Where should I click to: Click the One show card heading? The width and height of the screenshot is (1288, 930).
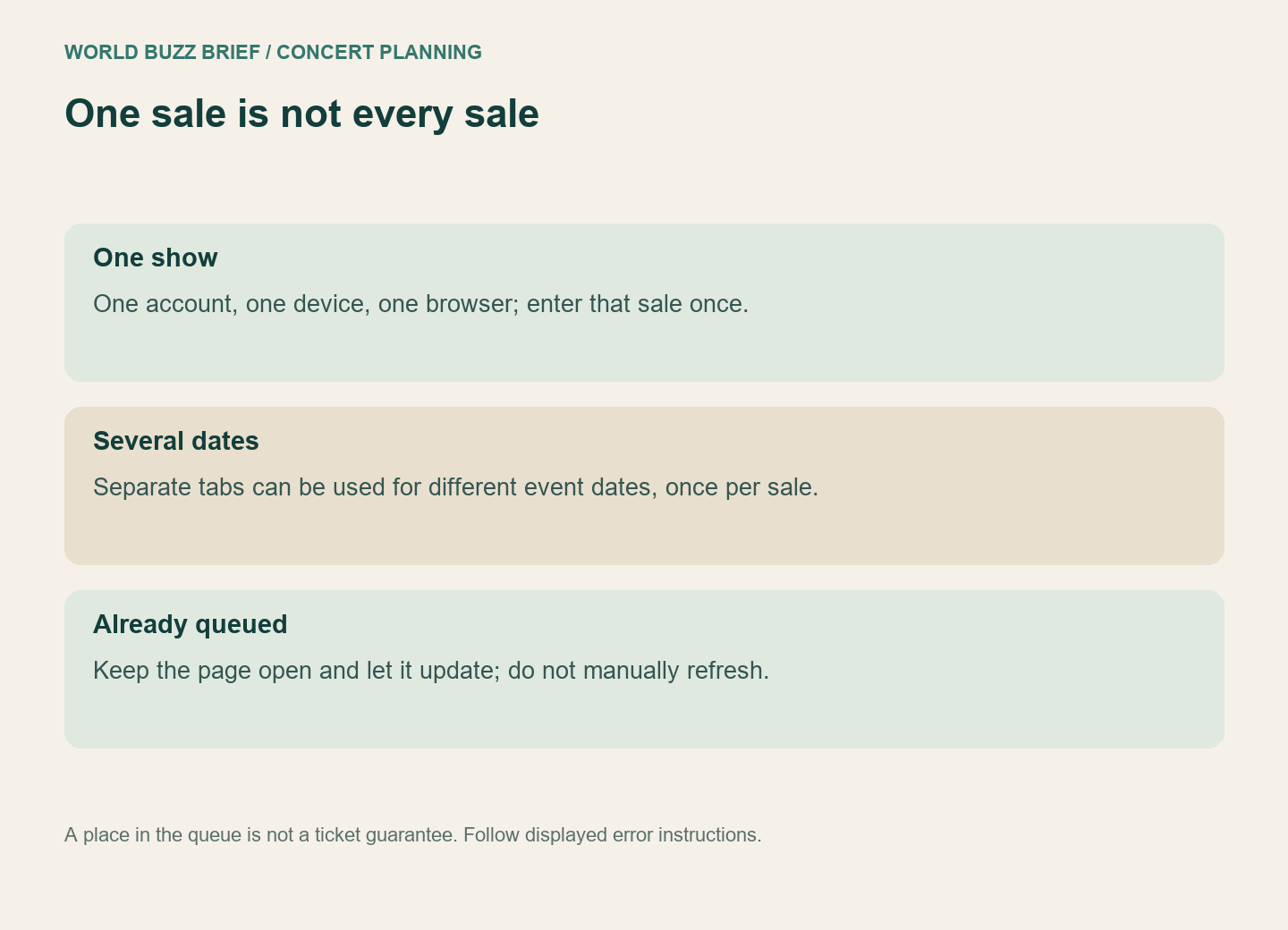coord(156,258)
